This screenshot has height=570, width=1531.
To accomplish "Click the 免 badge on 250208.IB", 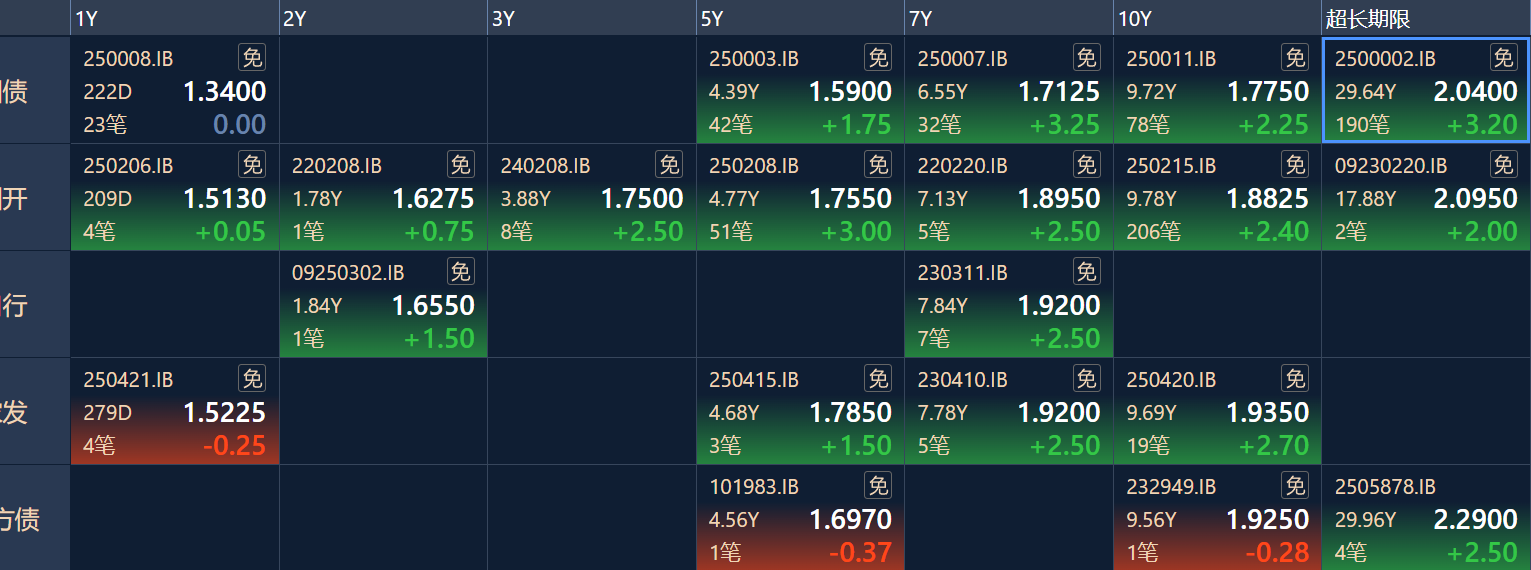I will 878,164.
